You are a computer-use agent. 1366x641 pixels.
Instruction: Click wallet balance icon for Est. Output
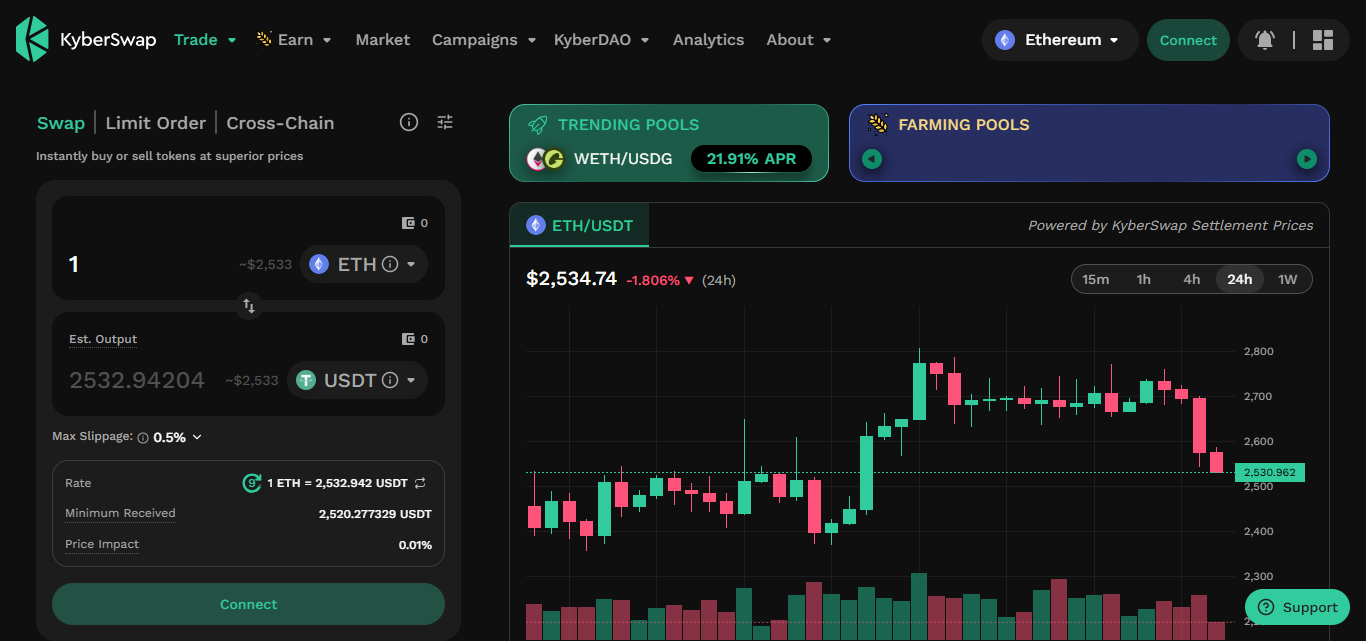point(408,339)
